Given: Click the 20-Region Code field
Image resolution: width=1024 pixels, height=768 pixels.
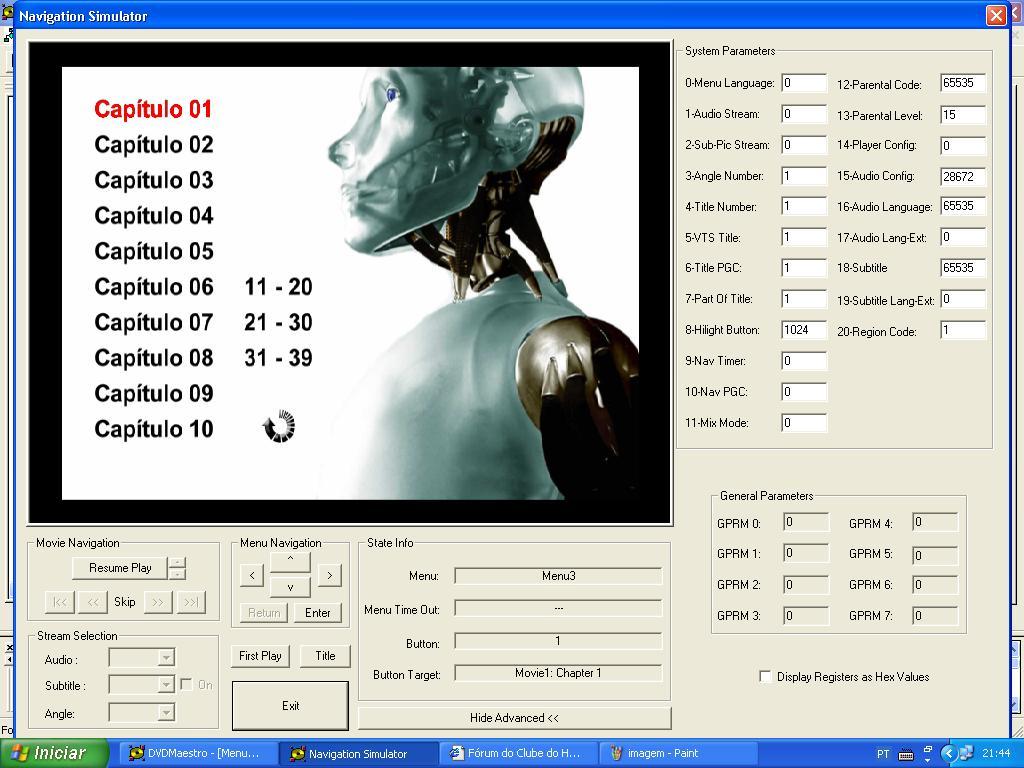Looking at the screenshot, I should click(x=963, y=330).
